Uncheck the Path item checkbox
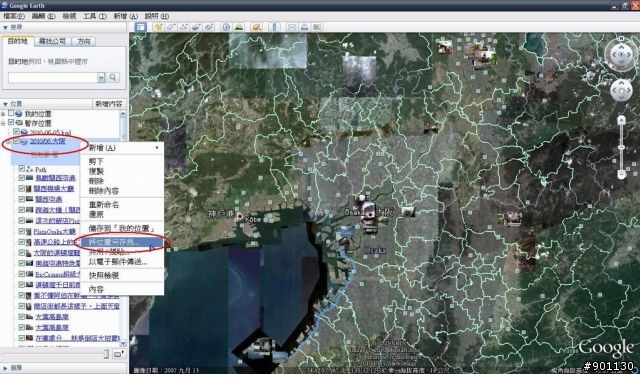 22,169
